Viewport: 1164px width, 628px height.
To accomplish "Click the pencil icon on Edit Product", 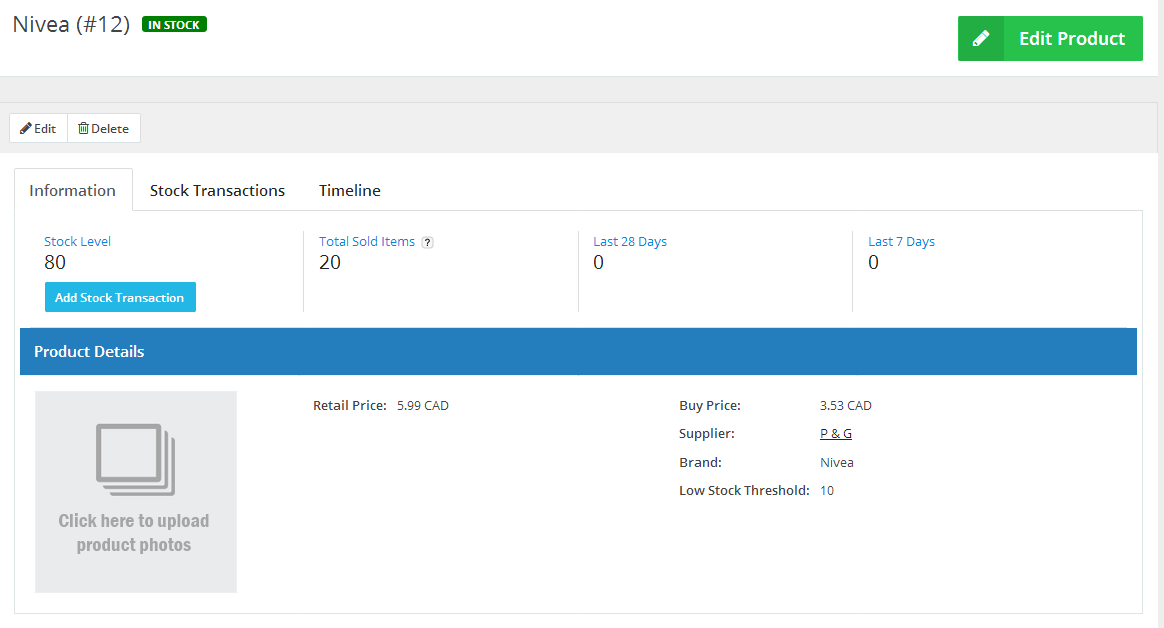I will 981,39.
